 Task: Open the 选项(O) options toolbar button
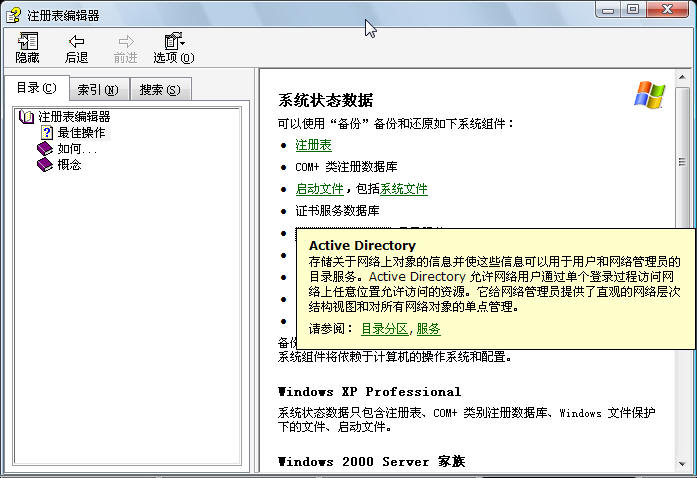(x=174, y=48)
